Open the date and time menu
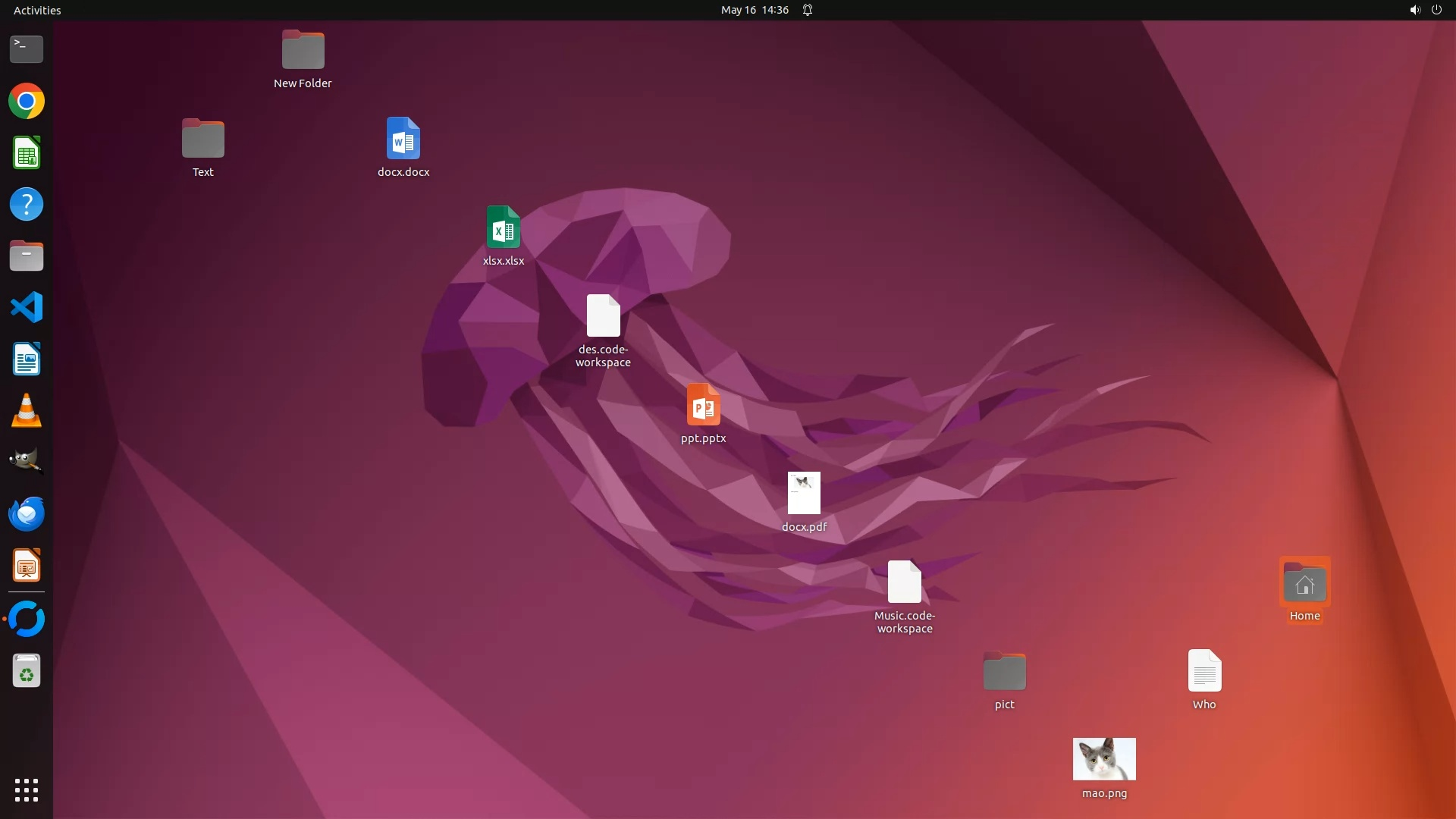This screenshot has width=1456, height=819. coord(754,10)
